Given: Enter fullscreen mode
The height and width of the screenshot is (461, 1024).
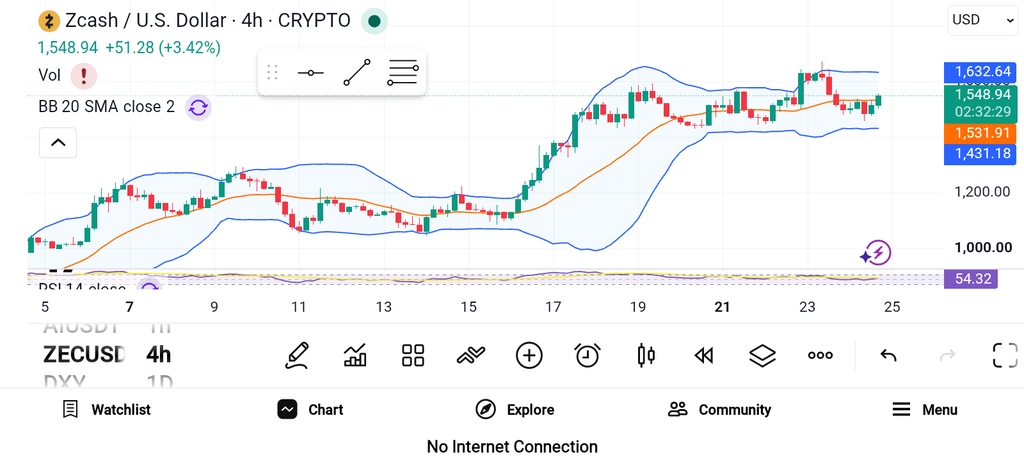Looking at the screenshot, I should (1005, 355).
